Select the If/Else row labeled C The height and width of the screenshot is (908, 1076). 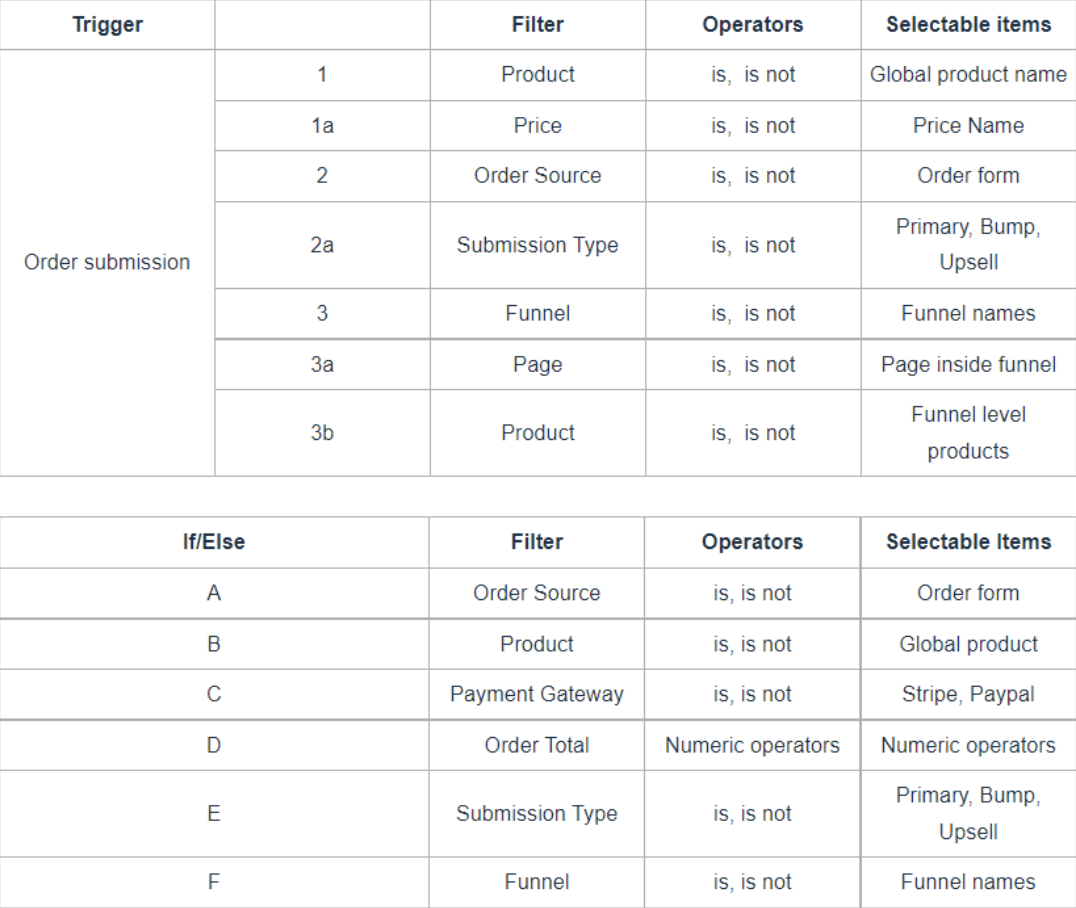click(x=214, y=695)
